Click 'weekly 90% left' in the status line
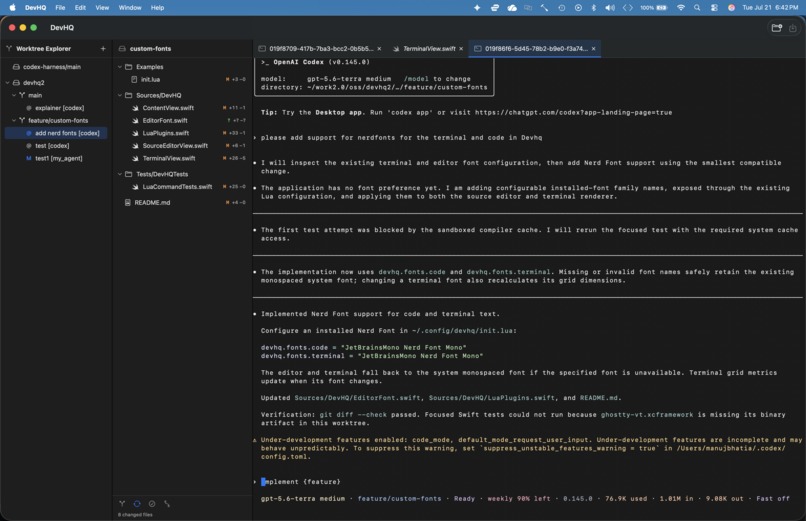 519,498
